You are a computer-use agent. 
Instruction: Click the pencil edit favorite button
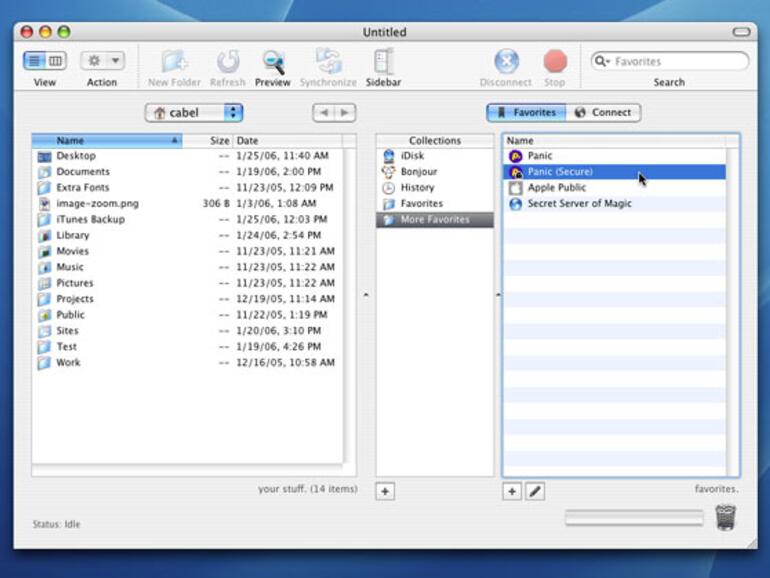tap(535, 491)
